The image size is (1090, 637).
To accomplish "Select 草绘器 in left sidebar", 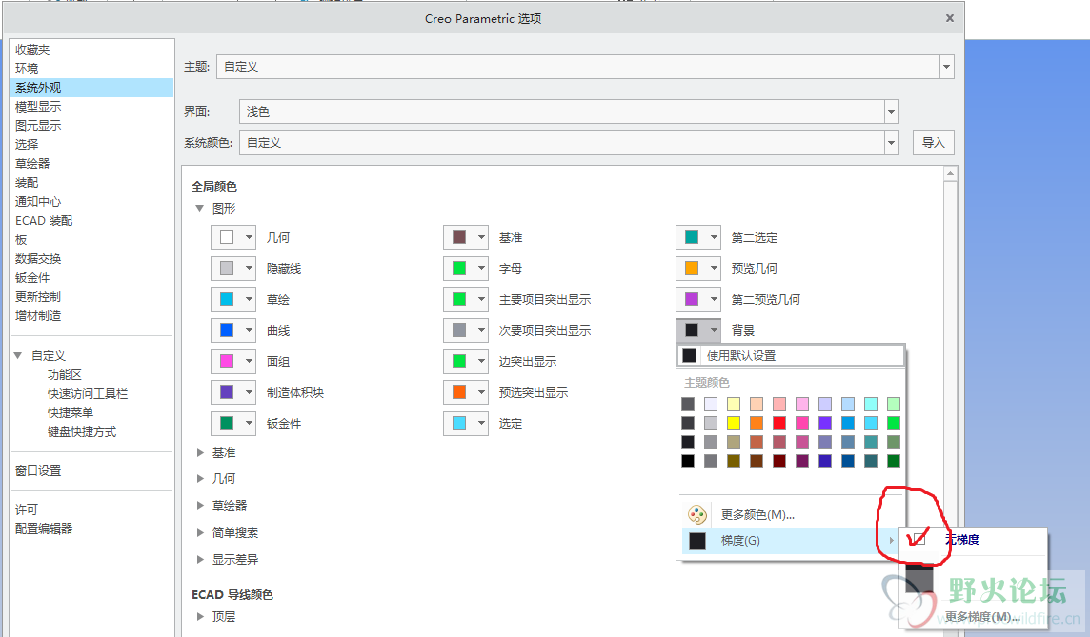I will click(33, 163).
